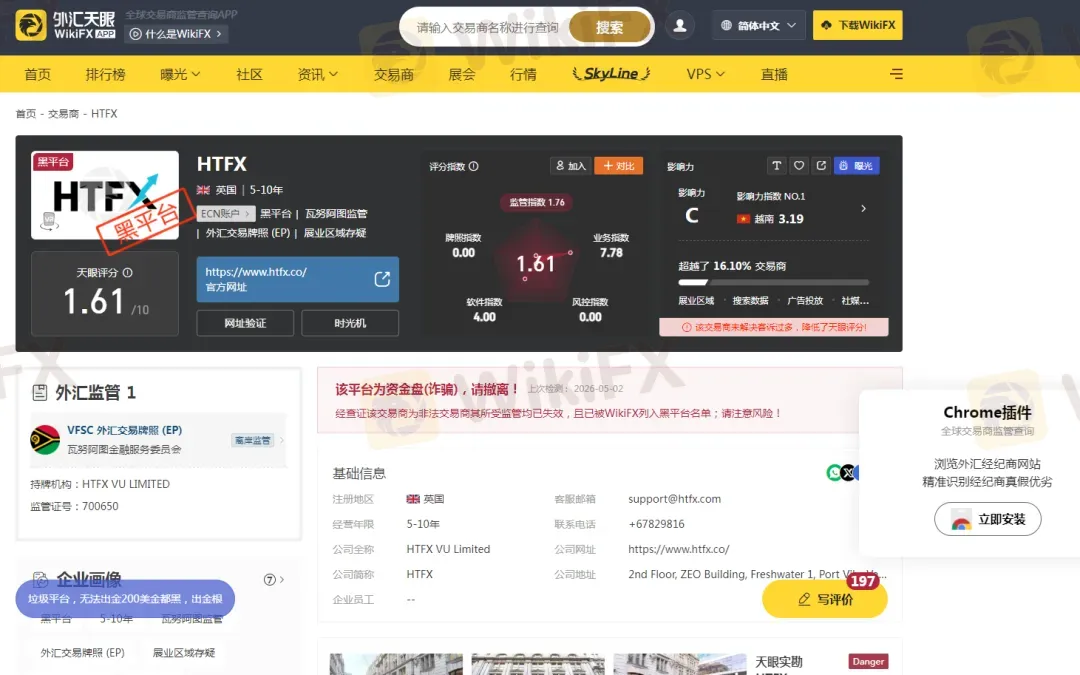Click 交易商 in the breadcrumb
The width and height of the screenshot is (1080, 675).
click(63, 114)
